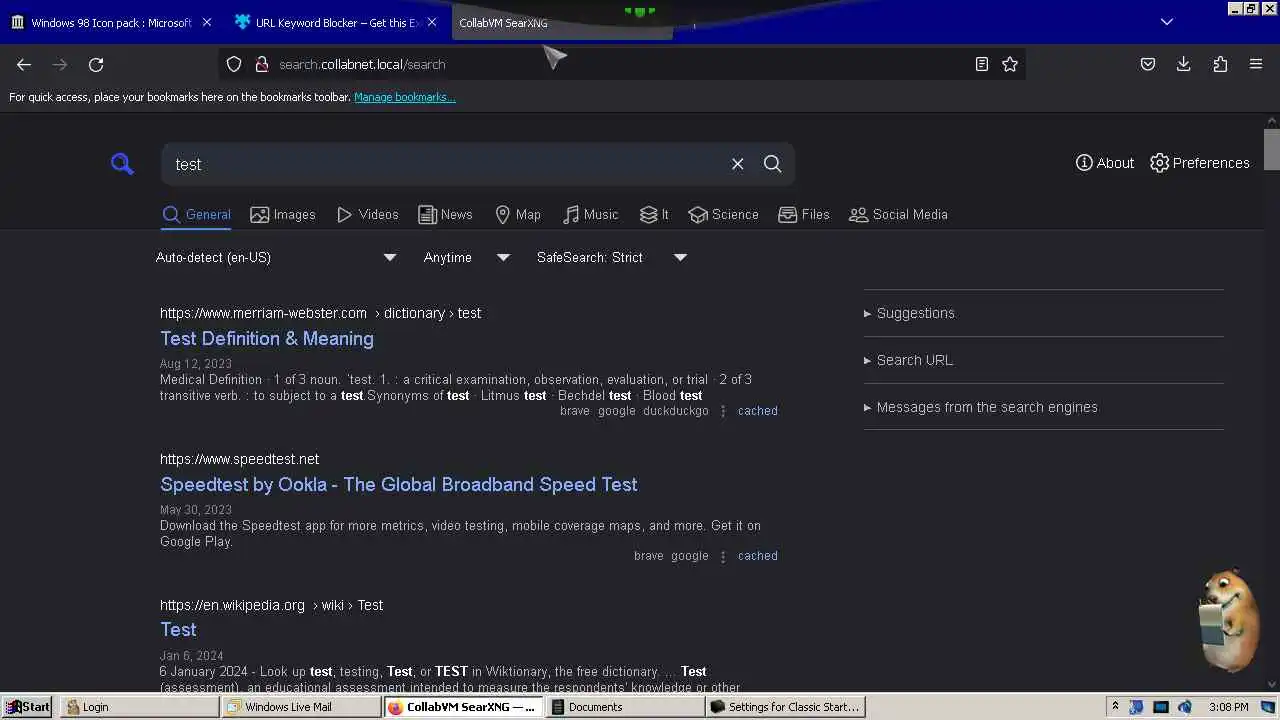
Task: Open the Pocket save icon
Action: [1148, 64]
